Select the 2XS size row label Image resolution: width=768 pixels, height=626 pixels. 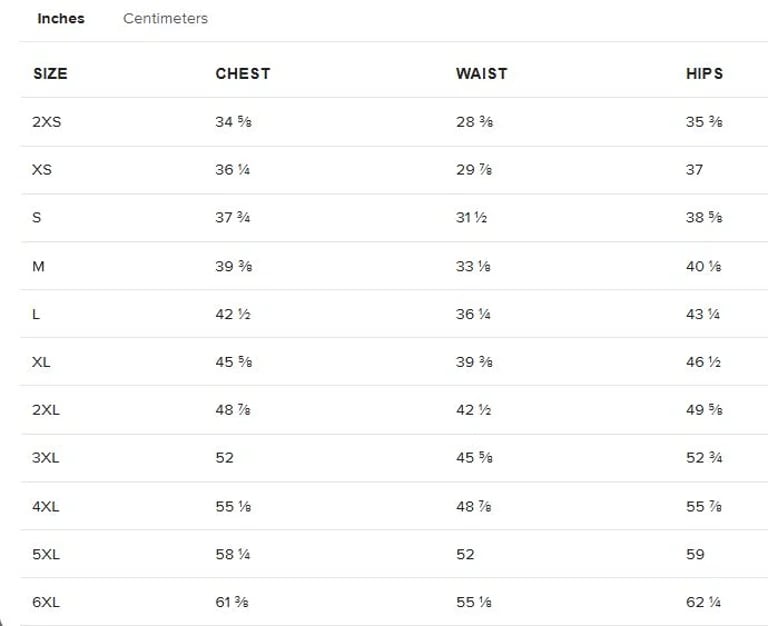point(47,121)
